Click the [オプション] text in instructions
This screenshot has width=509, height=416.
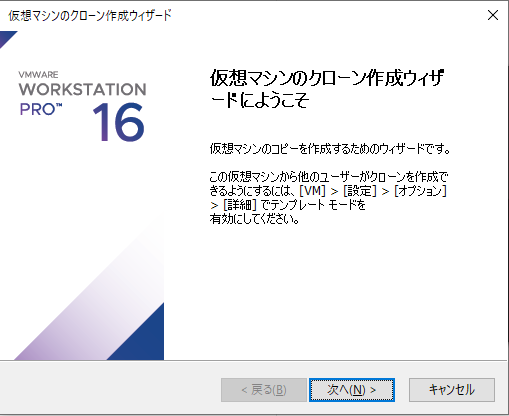[420, 191]
